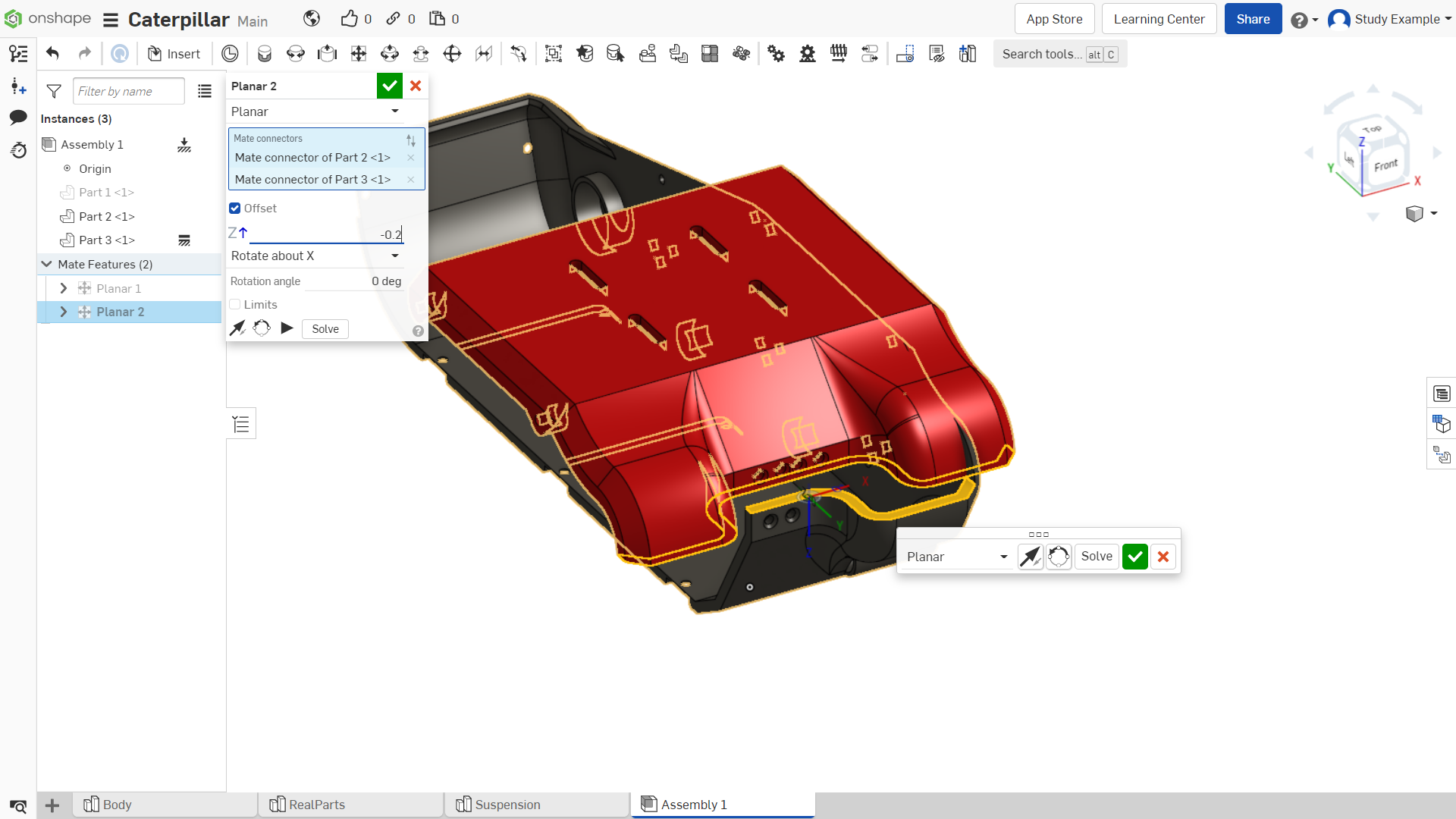Select the Cylindrical mate tool
Image resolution: width=1456 pixels, height=819 pixels.
click(x=390, y=54)
